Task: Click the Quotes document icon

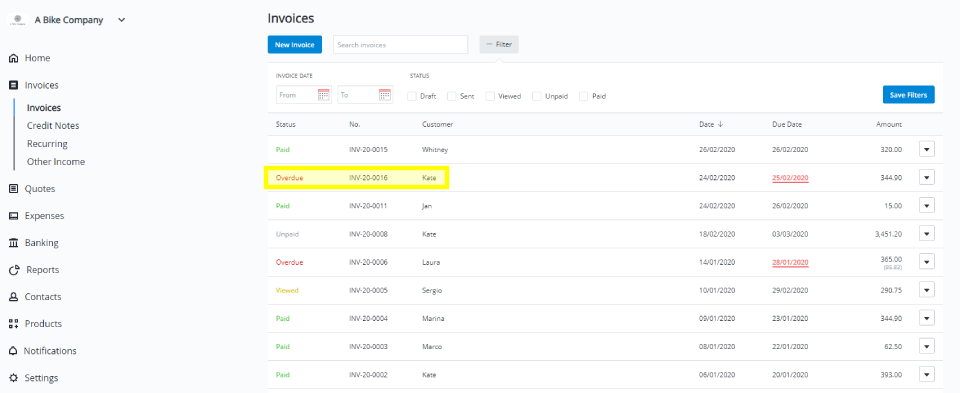Action: [x=13, y=189]
